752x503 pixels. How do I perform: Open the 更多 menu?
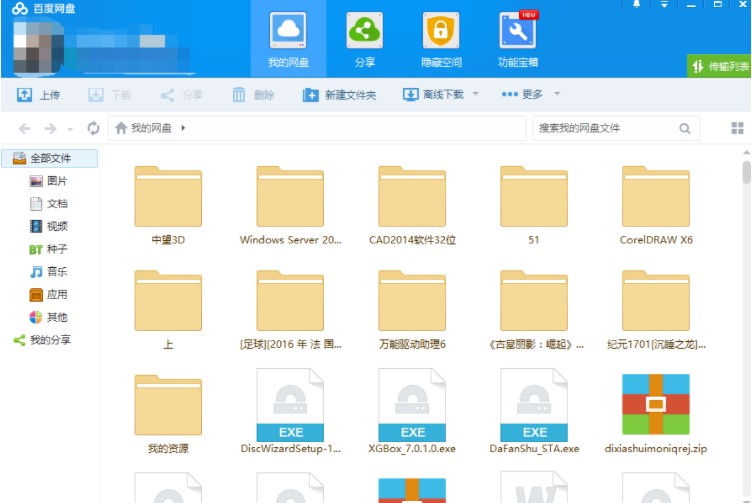(x=522, y=94)
